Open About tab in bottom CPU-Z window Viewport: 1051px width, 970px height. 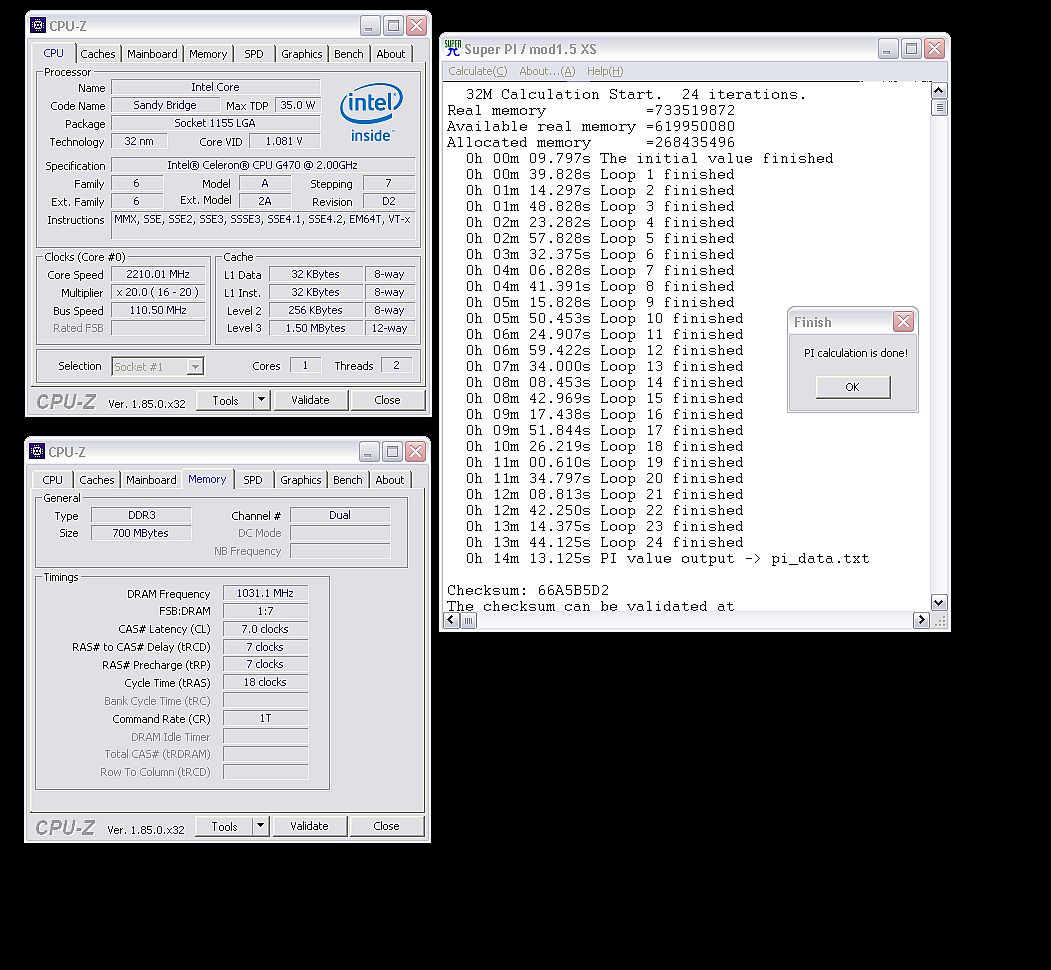pos(389,480)
